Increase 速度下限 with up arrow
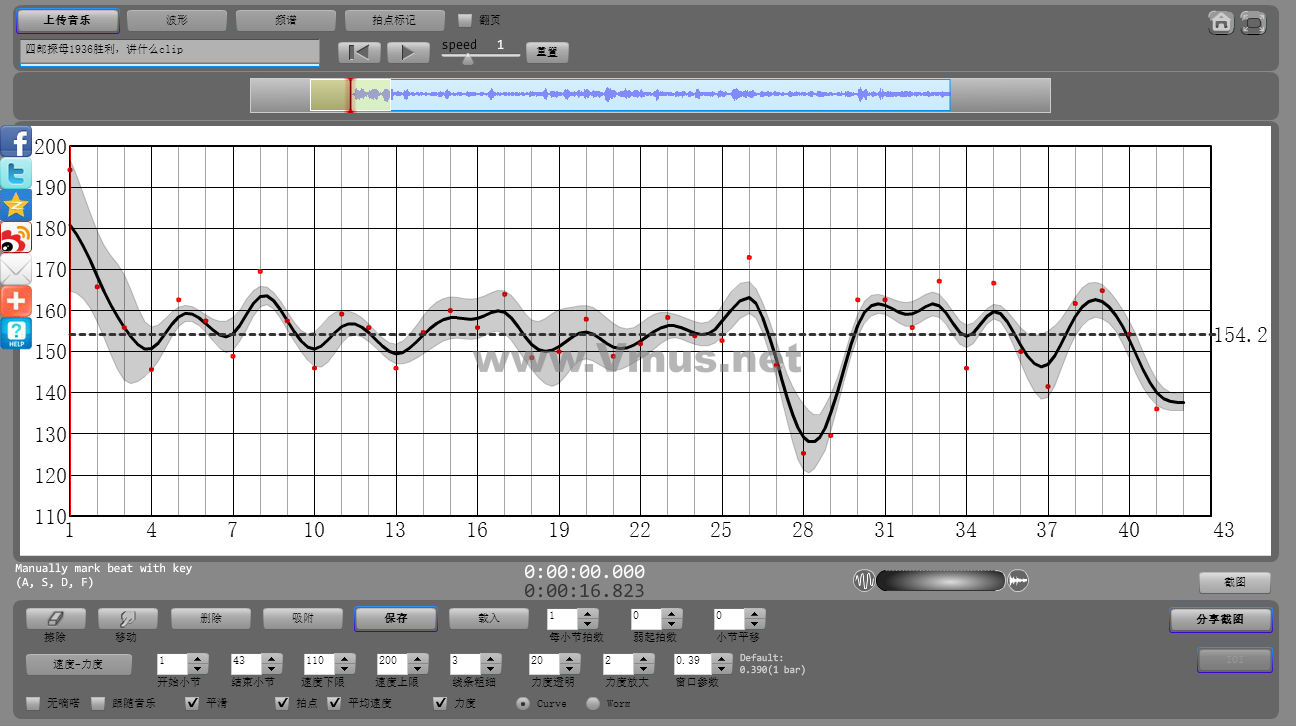The image size is (1296, 726). click(344, 659)
